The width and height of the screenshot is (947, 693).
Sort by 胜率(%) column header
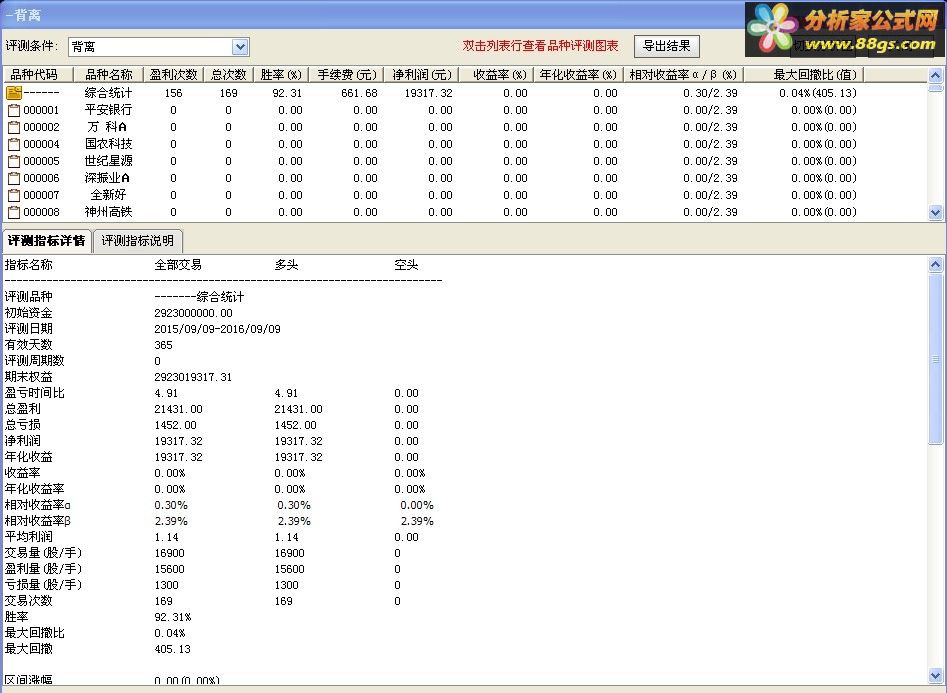(x=281, y=74)
